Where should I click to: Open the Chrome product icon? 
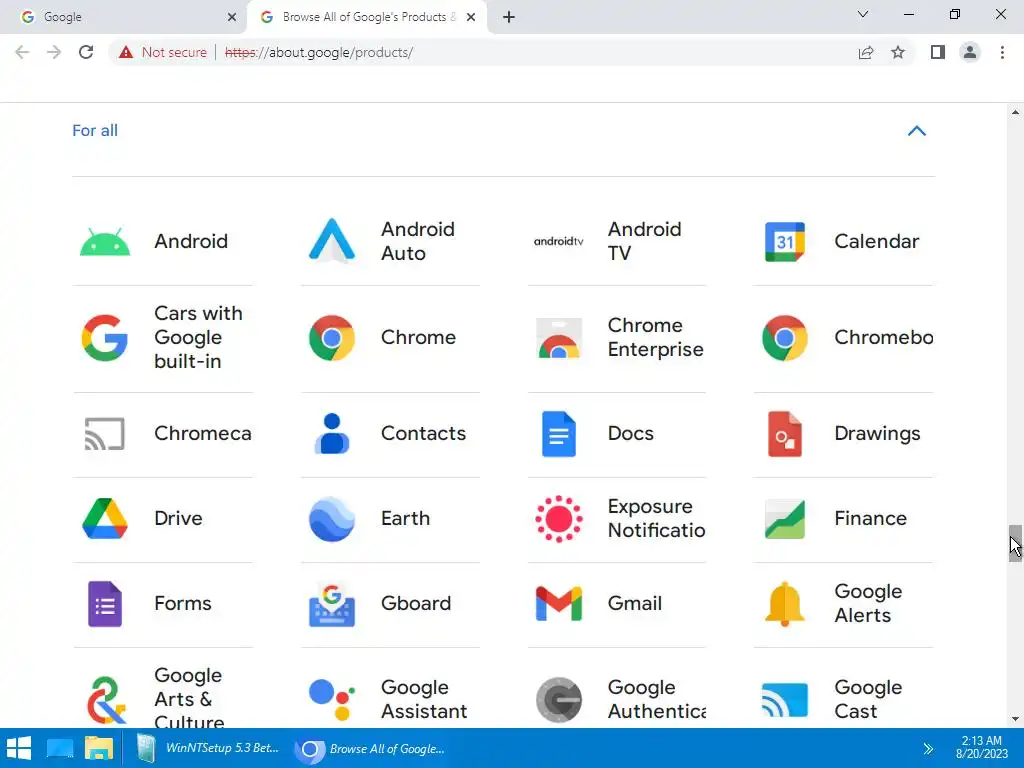tap(332, 338)
